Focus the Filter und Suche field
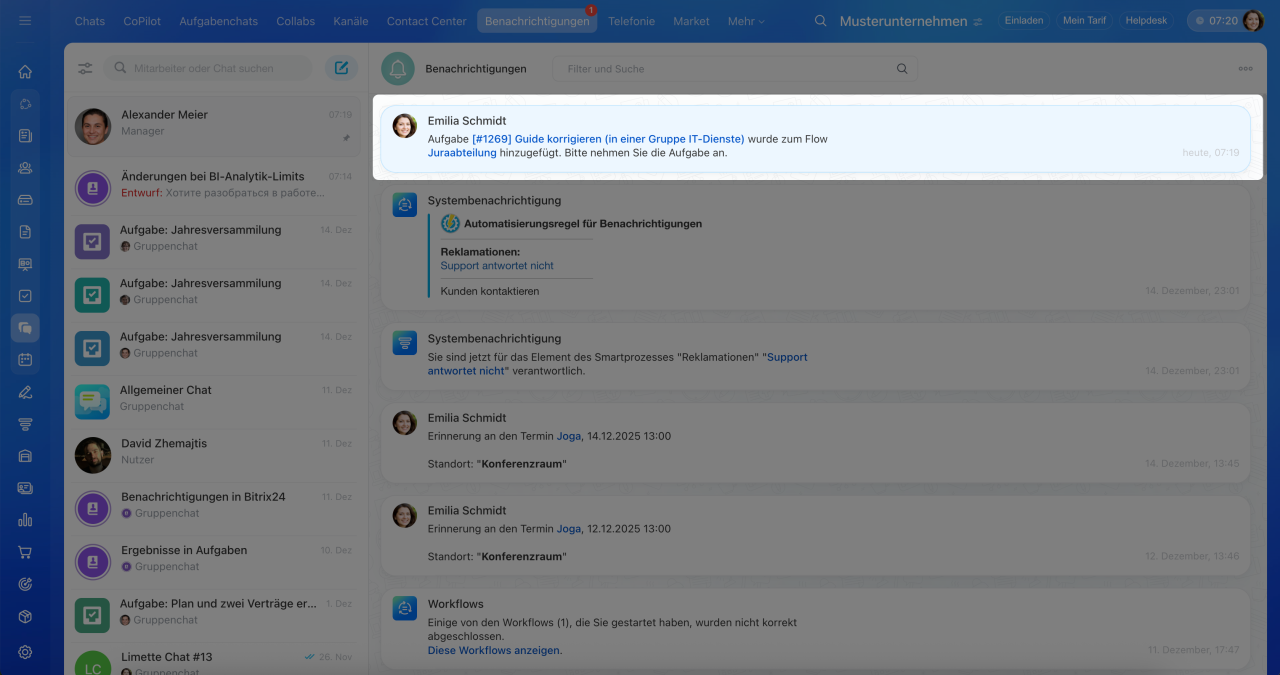Screen dimensions: 1280x675 coord(725,69)
